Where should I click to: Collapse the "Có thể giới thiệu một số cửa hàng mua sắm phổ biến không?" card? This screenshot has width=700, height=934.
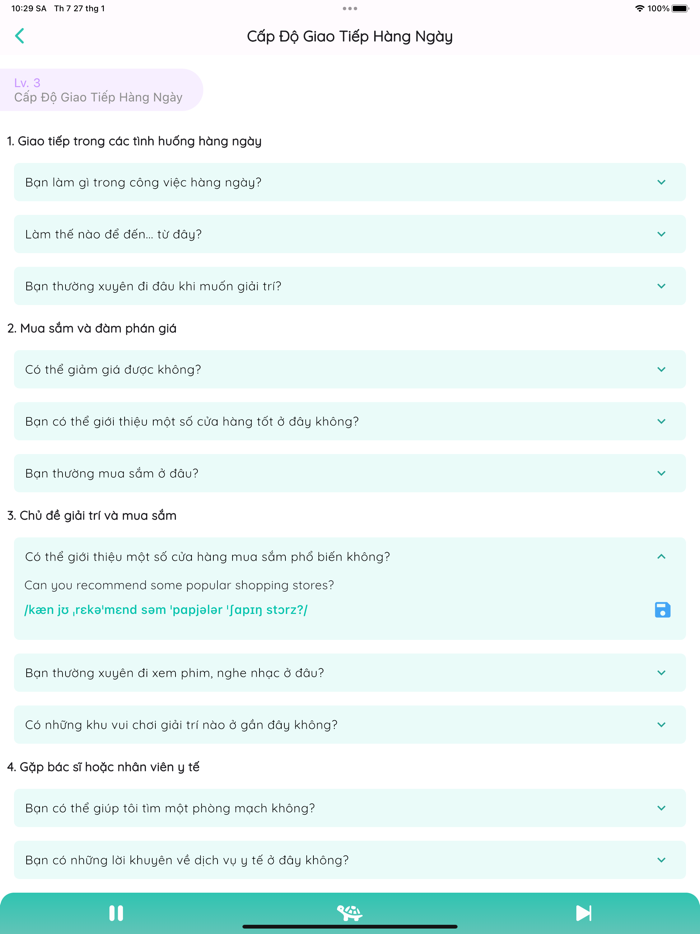point(660,556)
